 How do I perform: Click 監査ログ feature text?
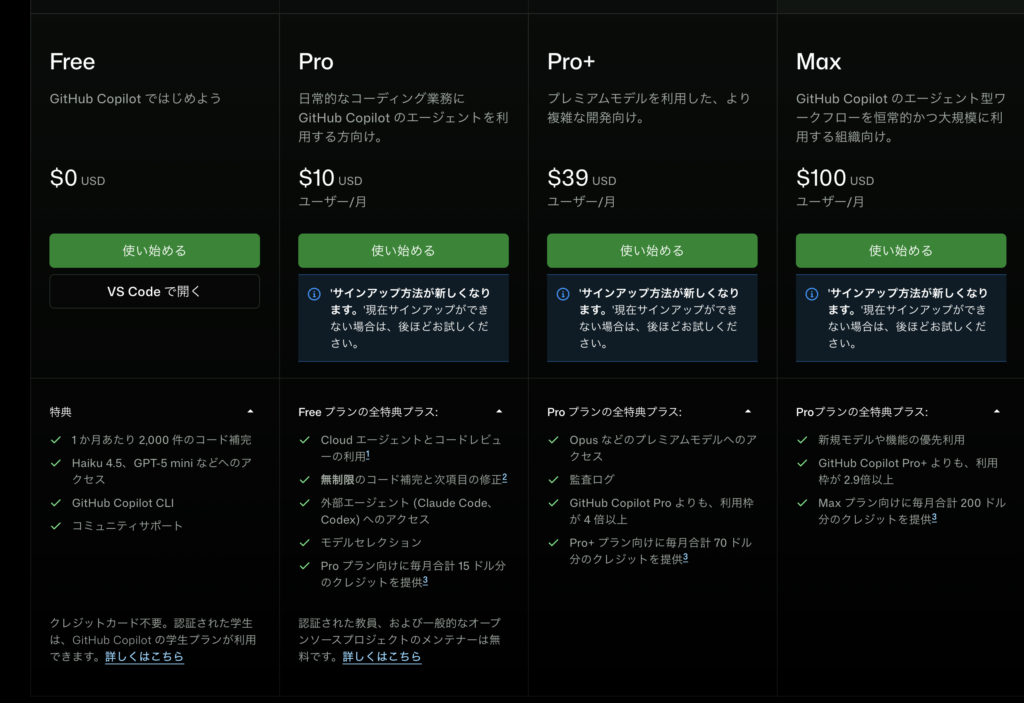(x=592, y=480)
